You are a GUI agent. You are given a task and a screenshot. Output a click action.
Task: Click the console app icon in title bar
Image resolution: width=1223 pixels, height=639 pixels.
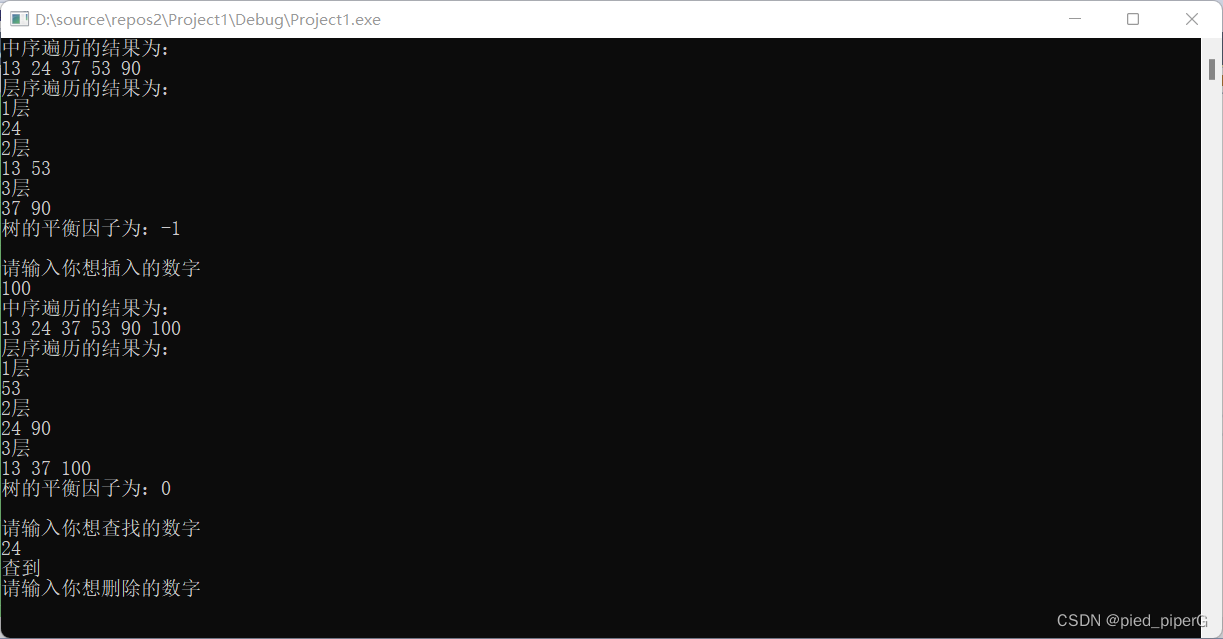point(19,19)
